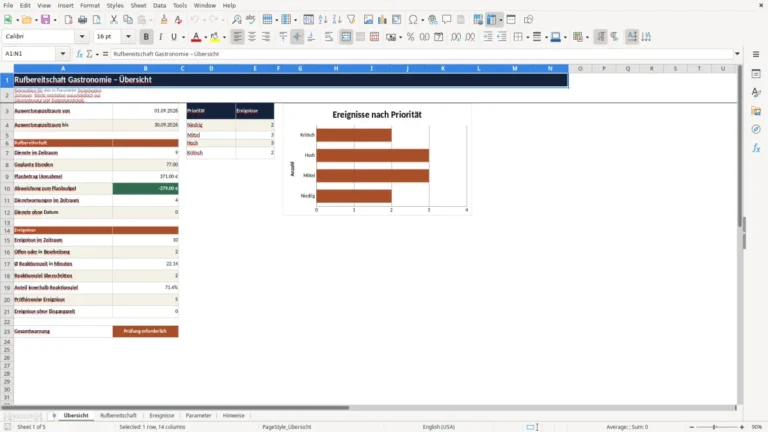Viewport: 768px width, 432px height.
Task: Sort descending with the Z-A icon
Action: point(337,20)
